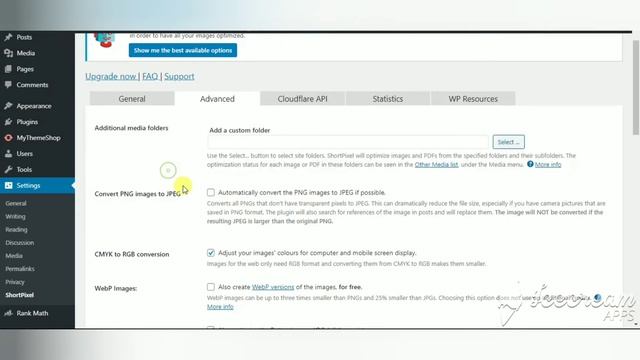Switch to the General tab
Image resolution: width=640 pixels, height=360 pixels.
pyautogui.click(x=132, y=99)
